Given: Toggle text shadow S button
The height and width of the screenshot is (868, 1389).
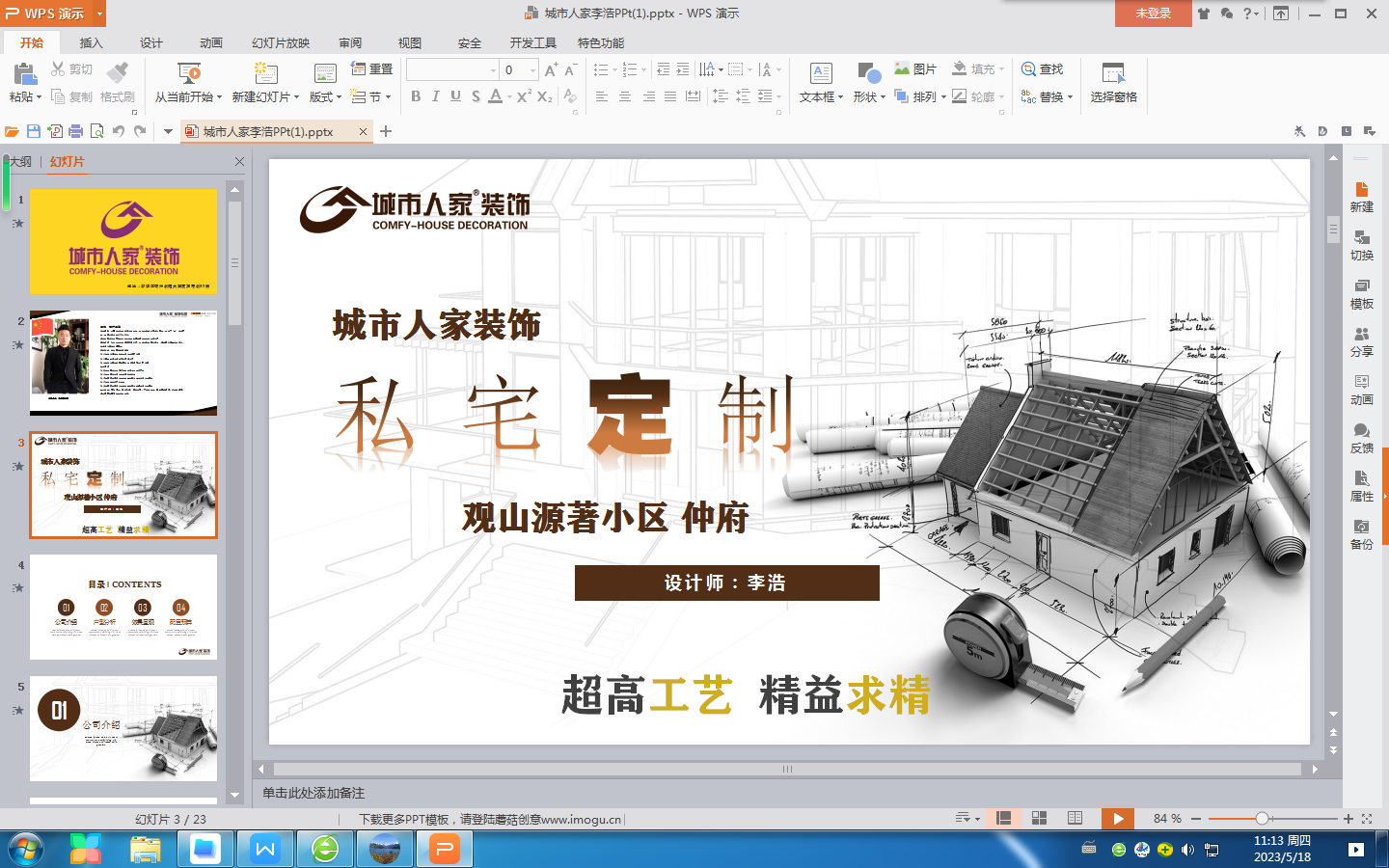Looking at the screenshot, I should (x=476, y=96).
